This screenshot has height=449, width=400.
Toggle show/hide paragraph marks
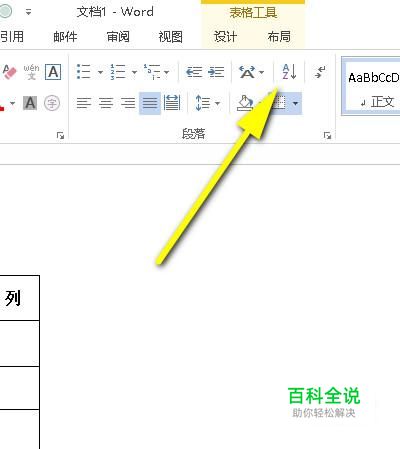320,72
